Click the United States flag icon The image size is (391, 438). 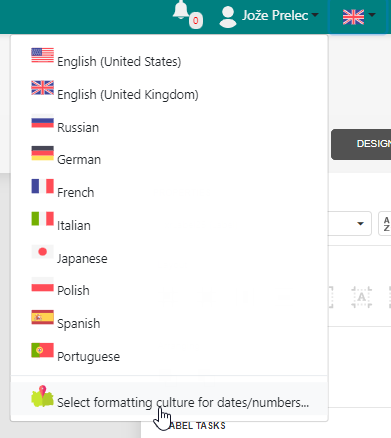pos(42,55)
